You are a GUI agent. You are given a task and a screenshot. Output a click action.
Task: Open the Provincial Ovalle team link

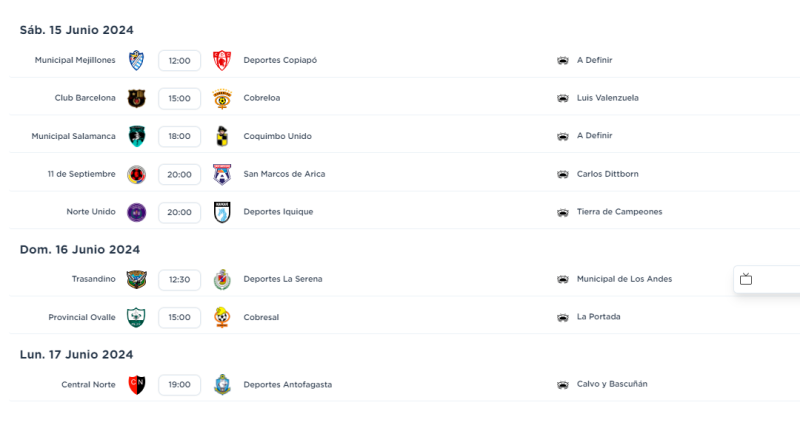point(82,317)
